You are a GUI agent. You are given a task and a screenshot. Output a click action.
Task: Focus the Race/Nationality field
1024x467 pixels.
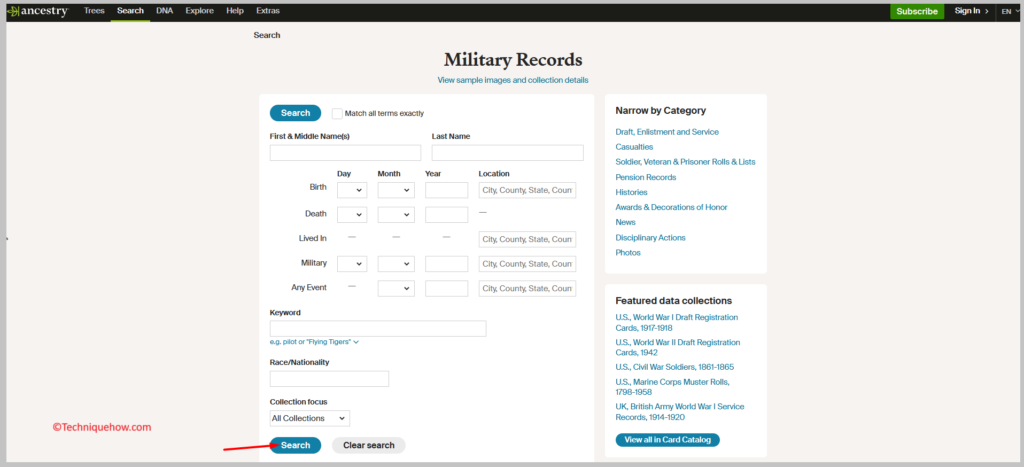click(x=329, y=379)
